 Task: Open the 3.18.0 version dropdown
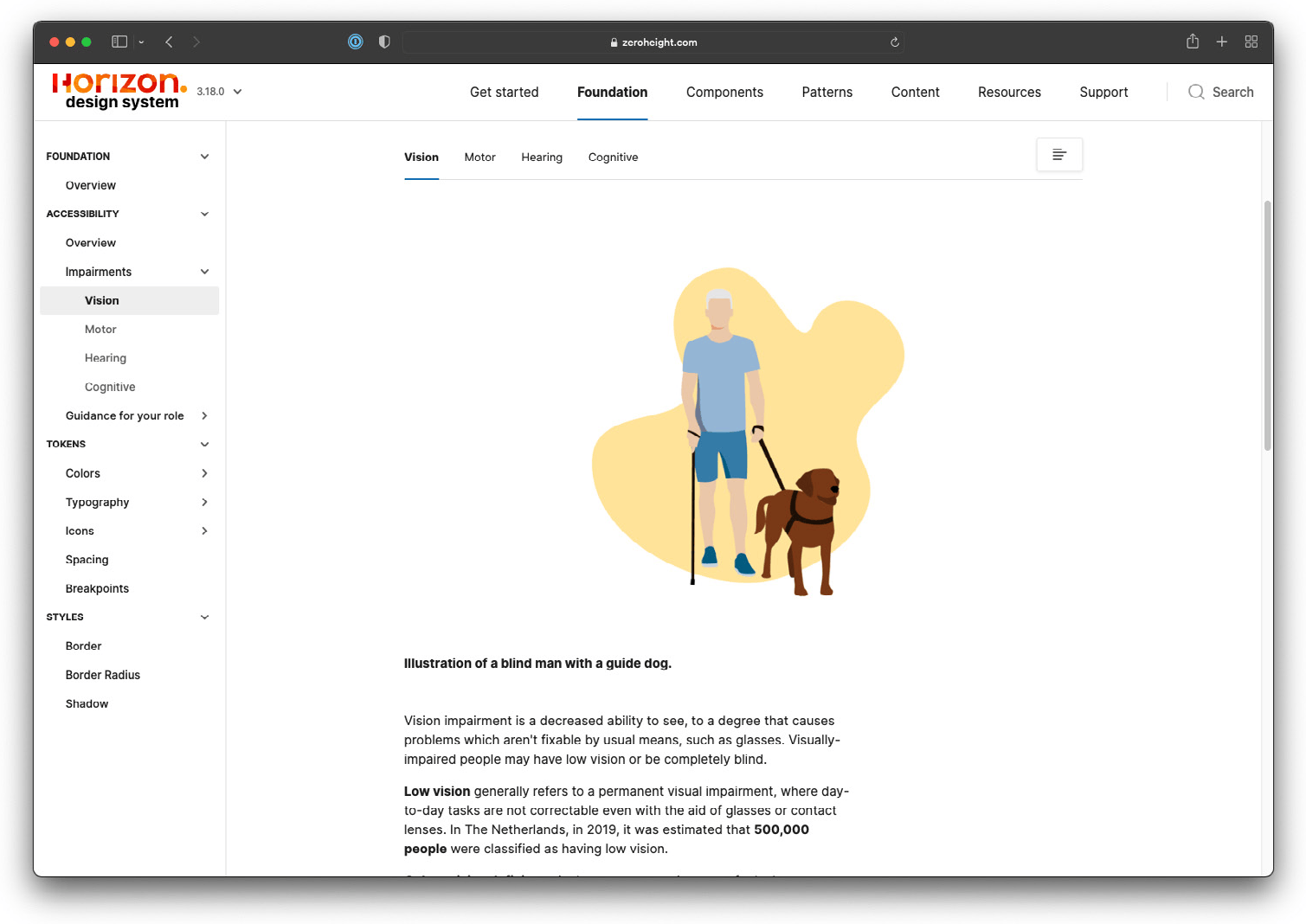219,92
